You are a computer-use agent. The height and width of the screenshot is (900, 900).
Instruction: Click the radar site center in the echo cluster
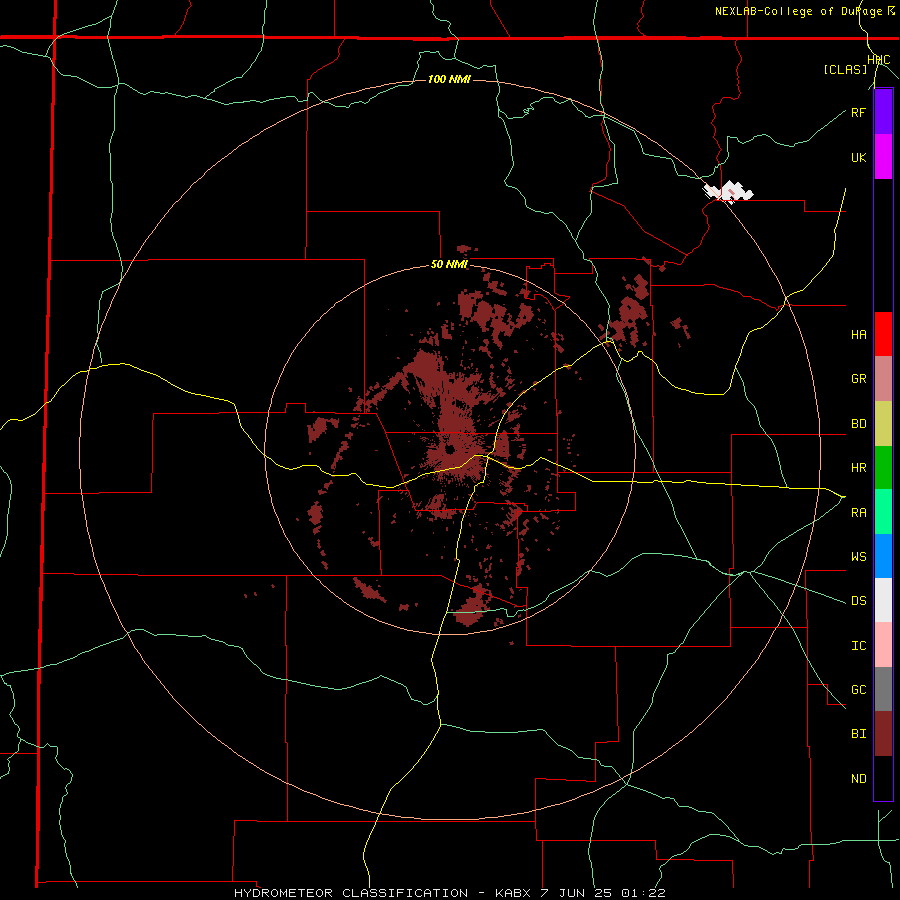pos(449,449)
